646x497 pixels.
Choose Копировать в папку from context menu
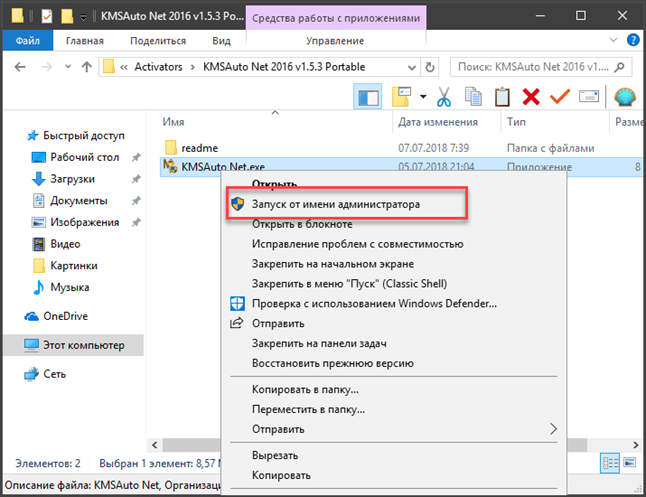click(306, 389)
